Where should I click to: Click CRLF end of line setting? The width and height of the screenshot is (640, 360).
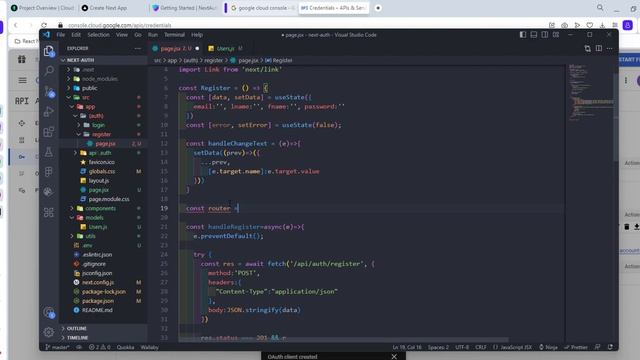click(480, 347)
